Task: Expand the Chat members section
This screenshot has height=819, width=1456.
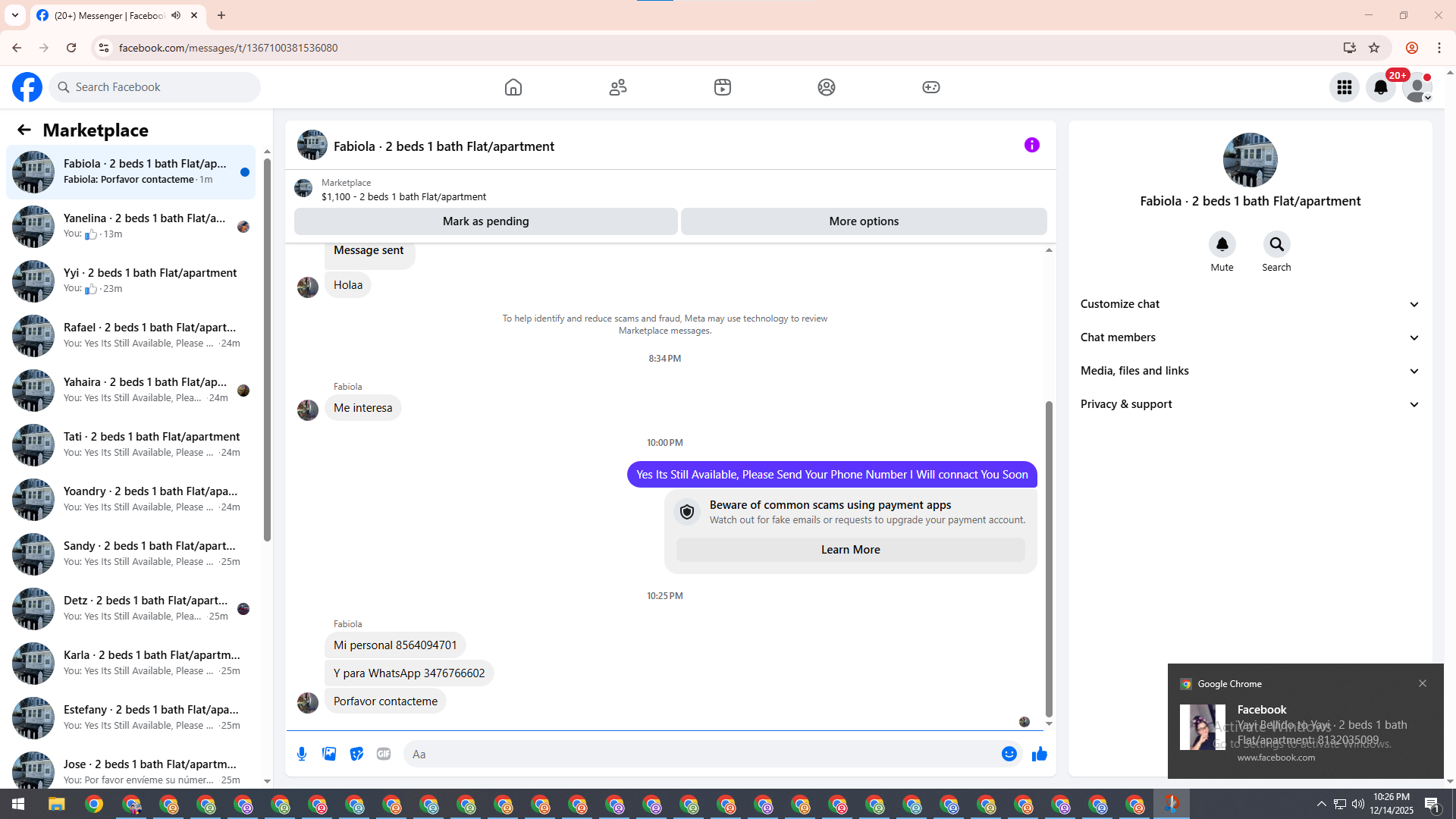Action: (x=1250, y=337)
